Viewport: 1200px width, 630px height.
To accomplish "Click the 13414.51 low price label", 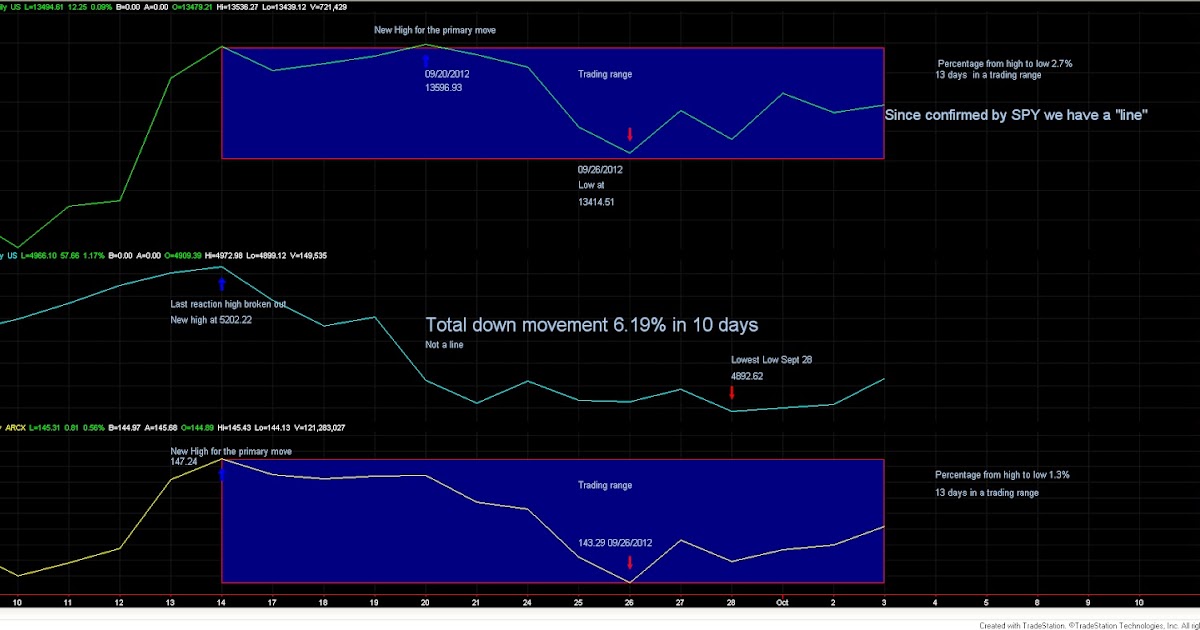I will 595,201.
